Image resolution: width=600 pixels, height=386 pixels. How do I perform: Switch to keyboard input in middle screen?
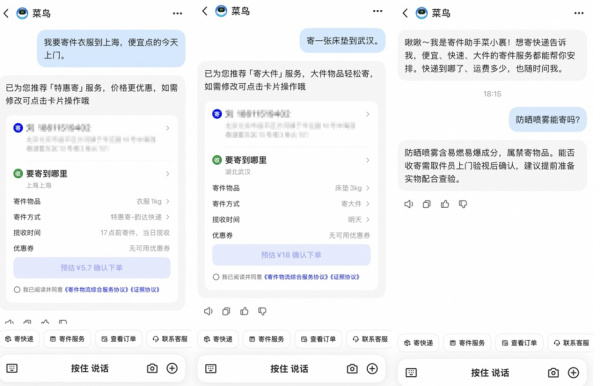click(x=211, y=368)
